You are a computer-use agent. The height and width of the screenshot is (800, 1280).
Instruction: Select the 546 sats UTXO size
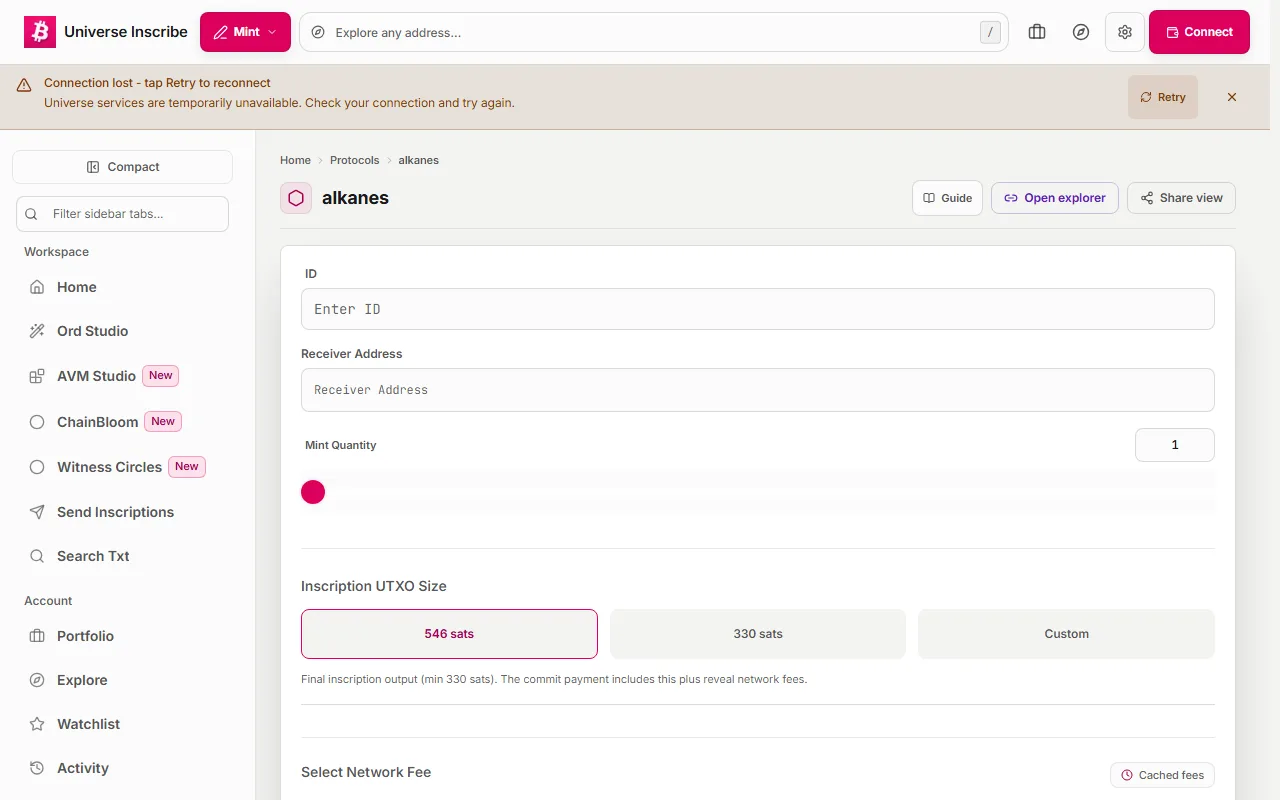click(x=449, y=634)
